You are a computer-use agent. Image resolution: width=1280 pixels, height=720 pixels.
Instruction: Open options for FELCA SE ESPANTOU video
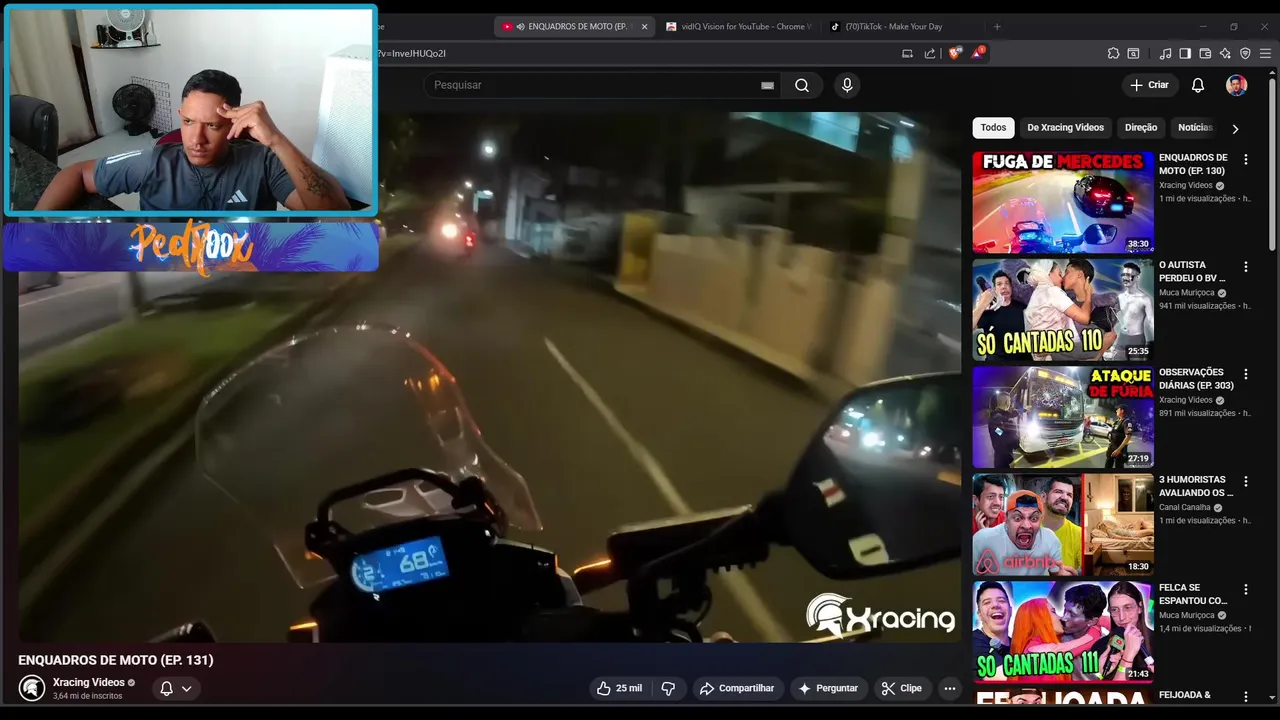[1245, 589]
